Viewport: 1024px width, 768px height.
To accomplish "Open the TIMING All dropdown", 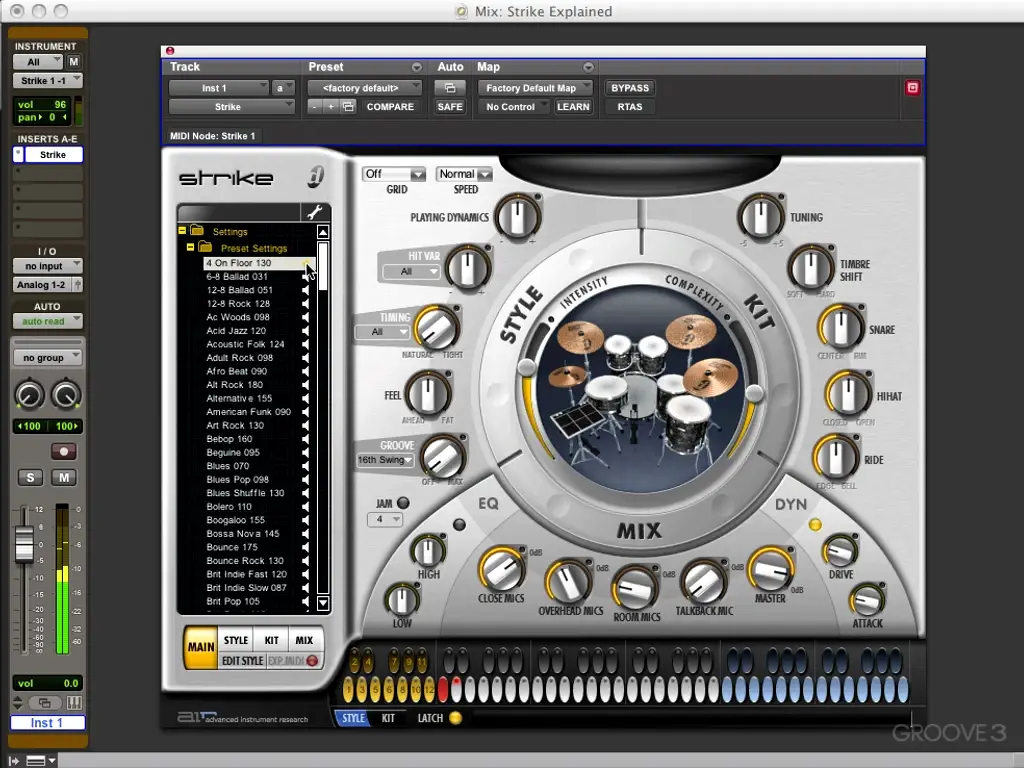I will [x=383, y=332].
